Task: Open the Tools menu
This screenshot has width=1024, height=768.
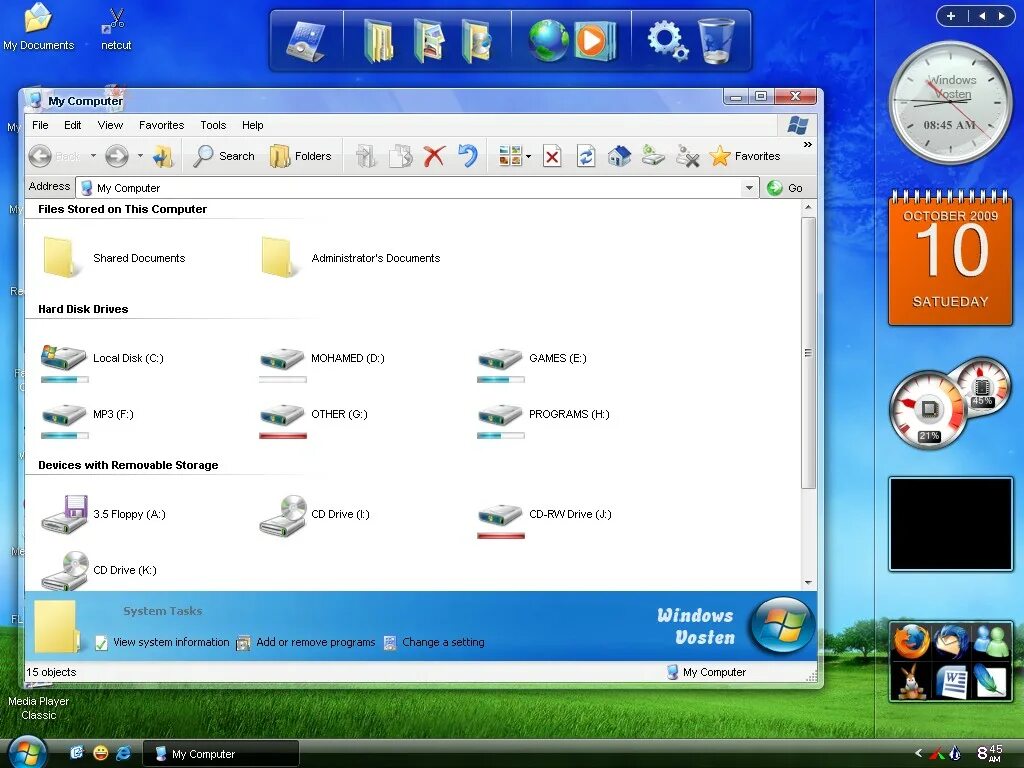Action: click(x=212, y=125)
